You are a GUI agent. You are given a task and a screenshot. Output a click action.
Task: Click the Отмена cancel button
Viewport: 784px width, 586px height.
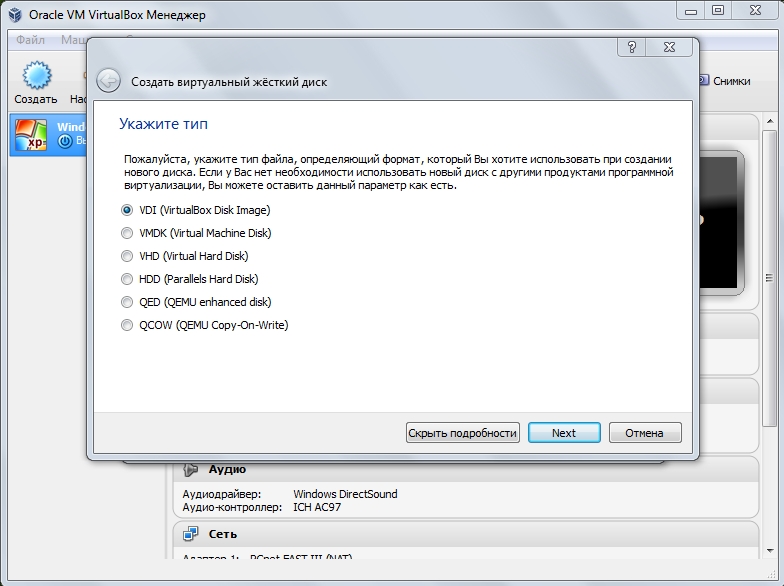(644, 432)
